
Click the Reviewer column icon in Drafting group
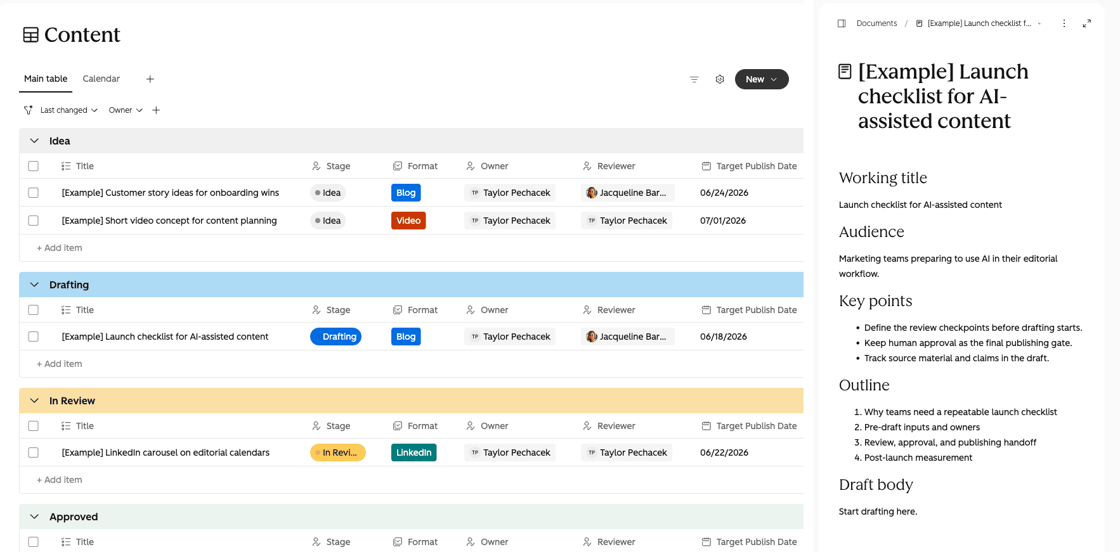point(587,310)
